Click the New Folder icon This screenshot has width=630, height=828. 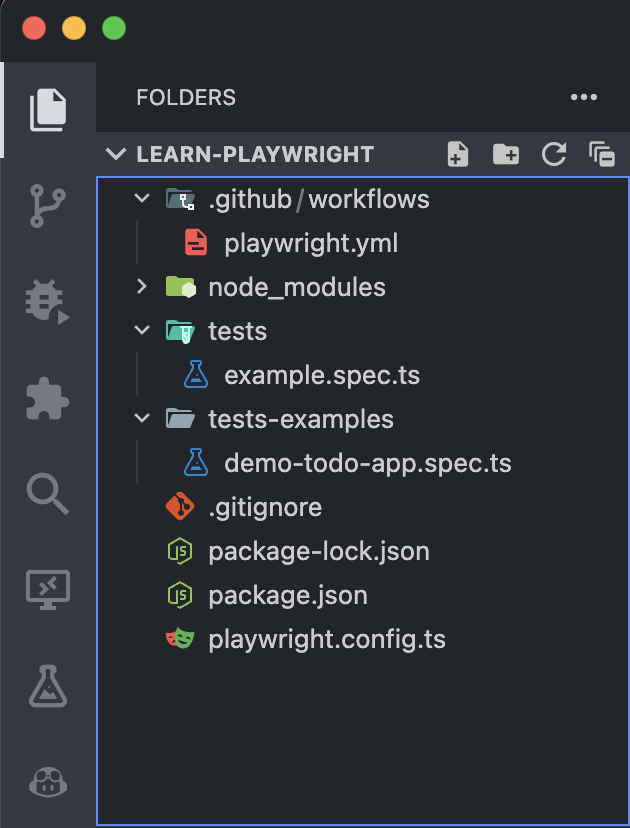pos(506,154)
